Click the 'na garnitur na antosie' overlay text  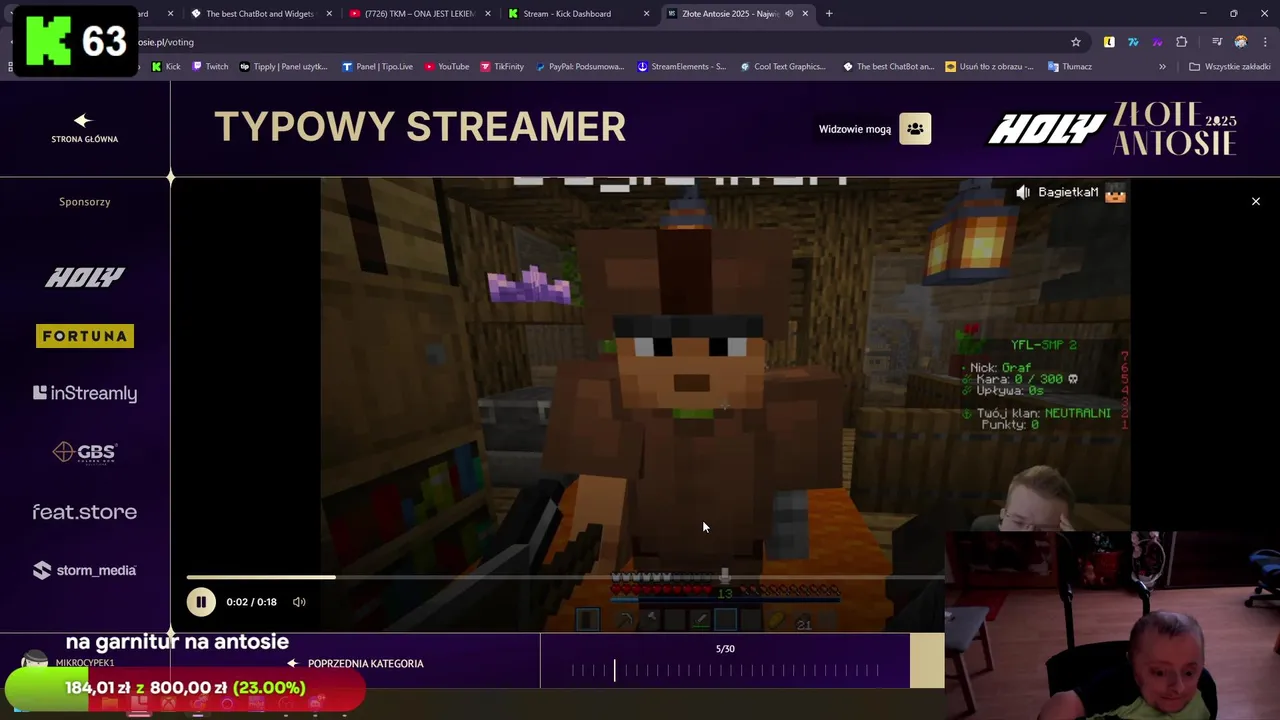coord(177,642)
